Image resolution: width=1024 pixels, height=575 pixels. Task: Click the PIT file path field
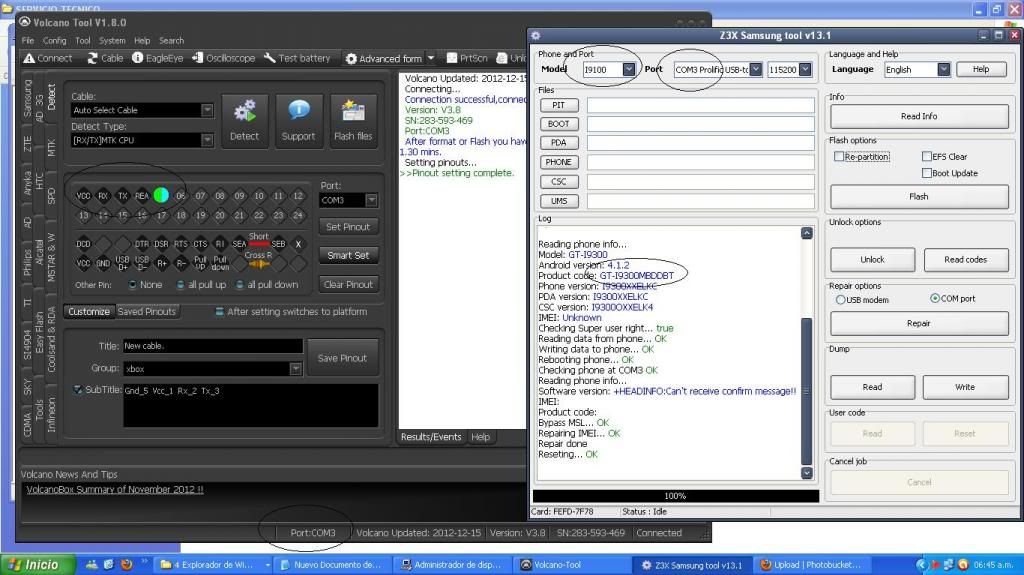click(x=702, y=105)
